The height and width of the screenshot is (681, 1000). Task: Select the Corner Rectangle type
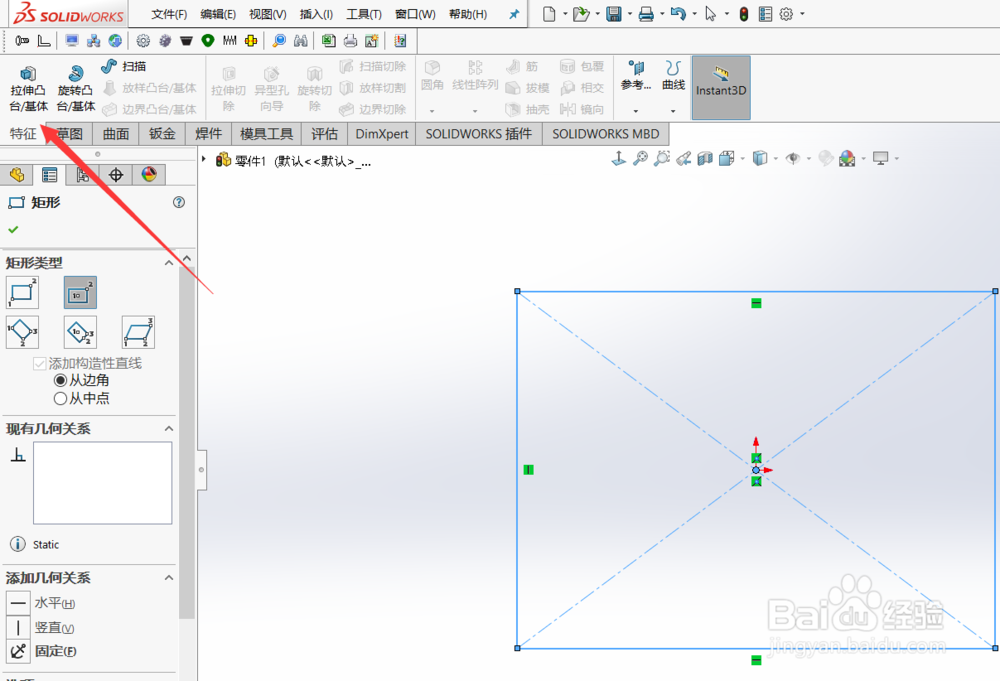(x=22, y=293)
